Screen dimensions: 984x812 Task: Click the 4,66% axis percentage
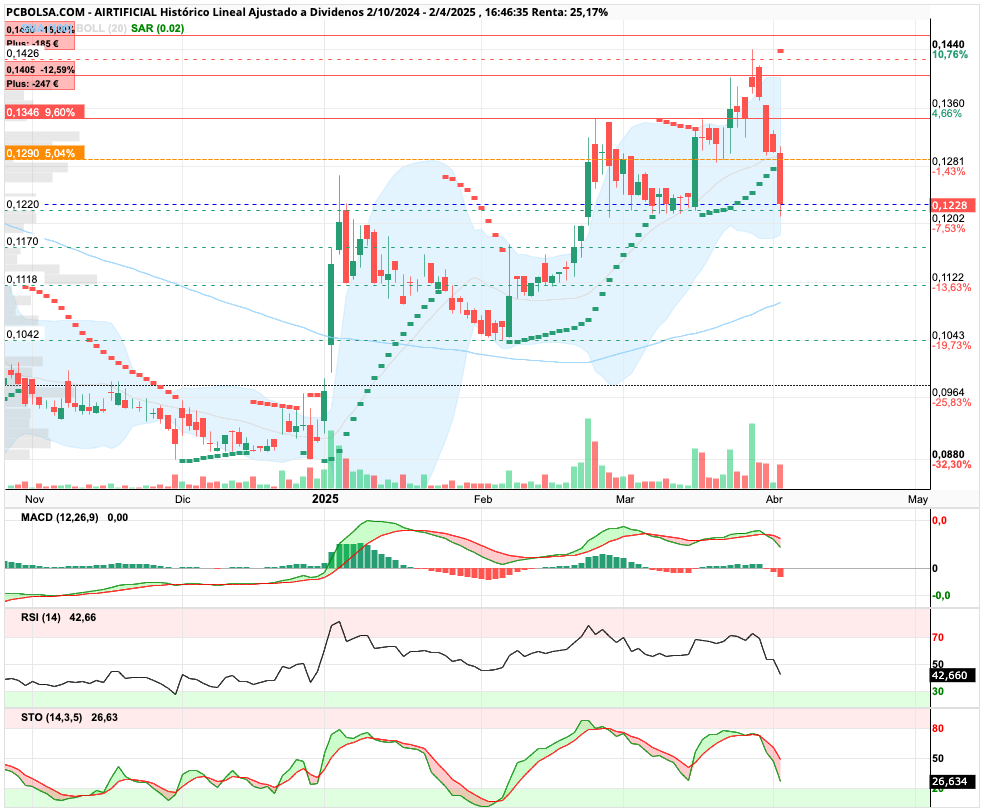pos(947,114)
